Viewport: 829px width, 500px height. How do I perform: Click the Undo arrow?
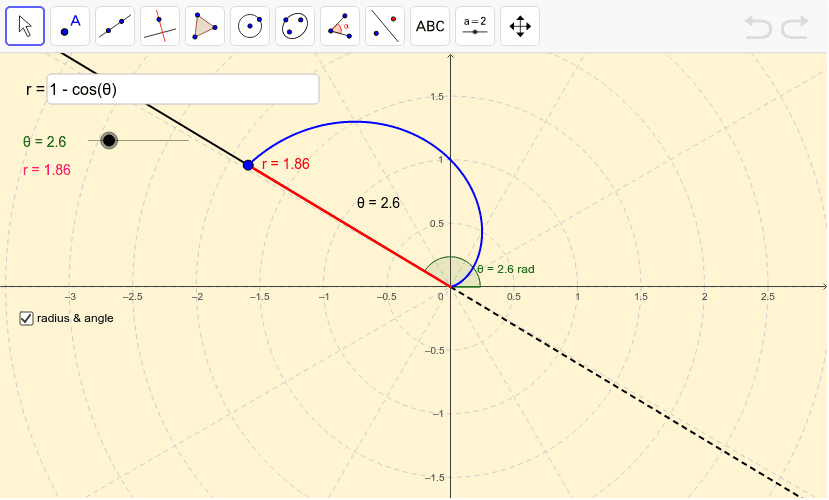(x=758, y=27)
